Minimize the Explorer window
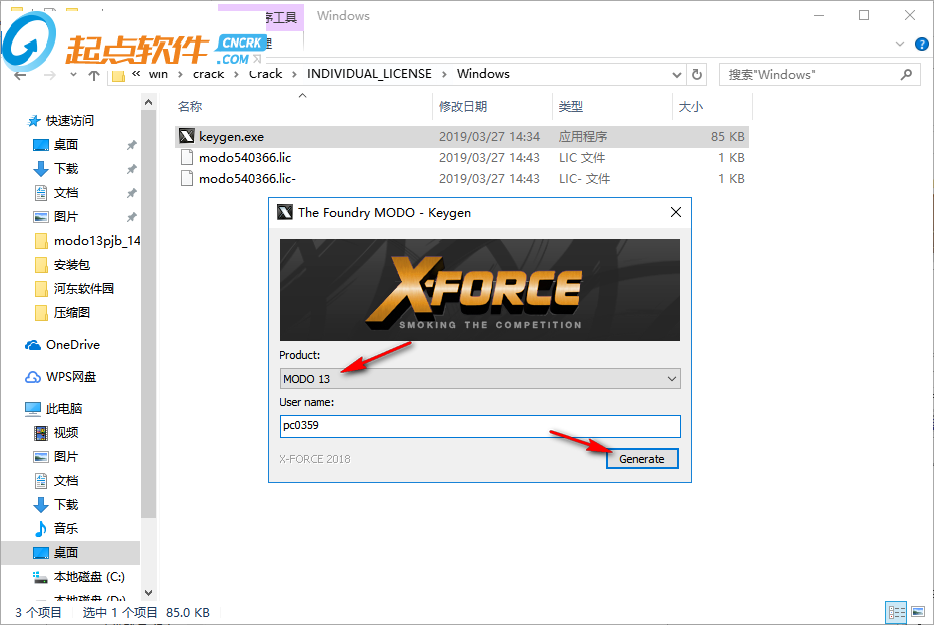This screenshot has height=625, width=934. (819, 15)
